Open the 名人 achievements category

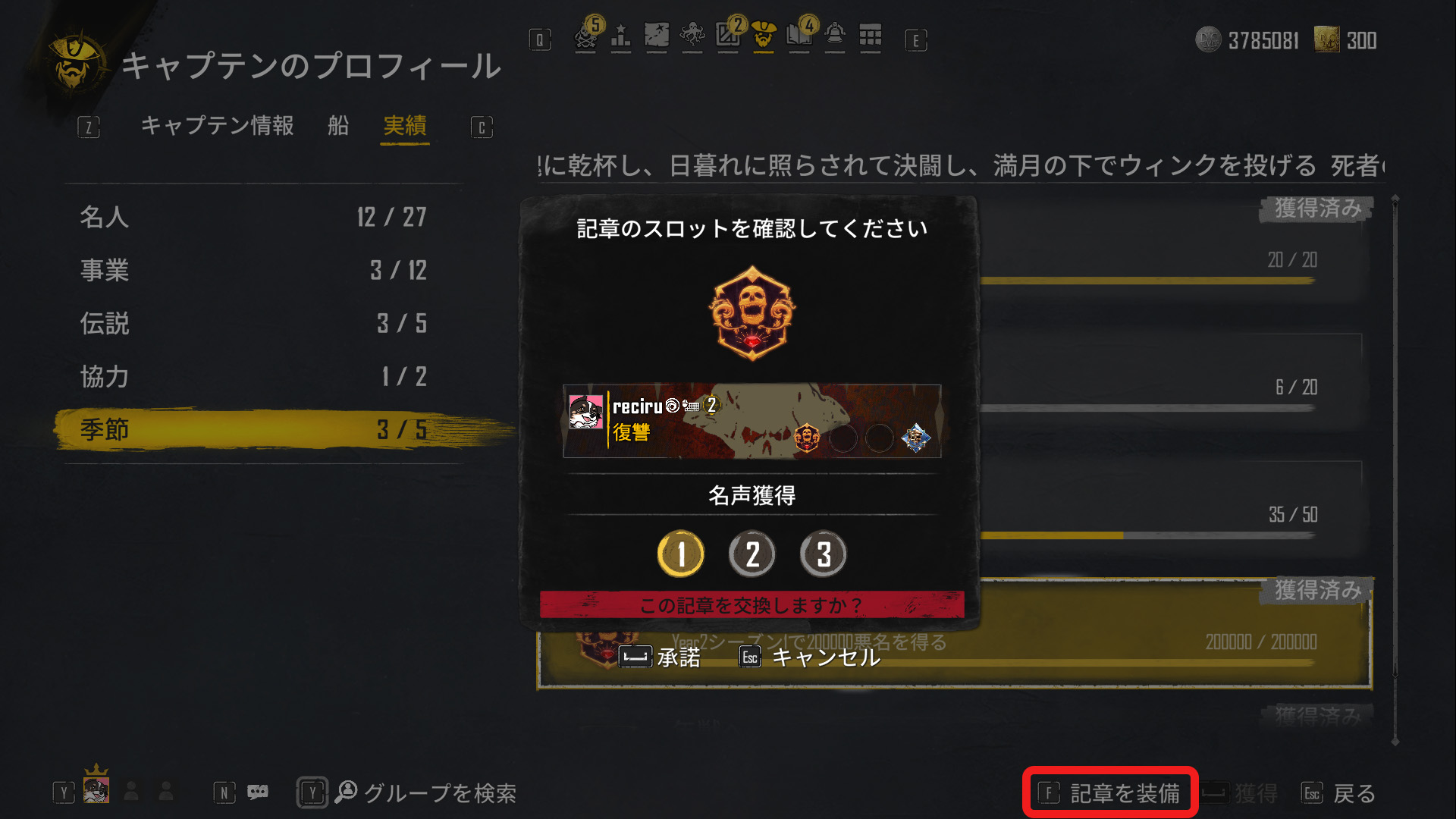click(x=254, y=218)
